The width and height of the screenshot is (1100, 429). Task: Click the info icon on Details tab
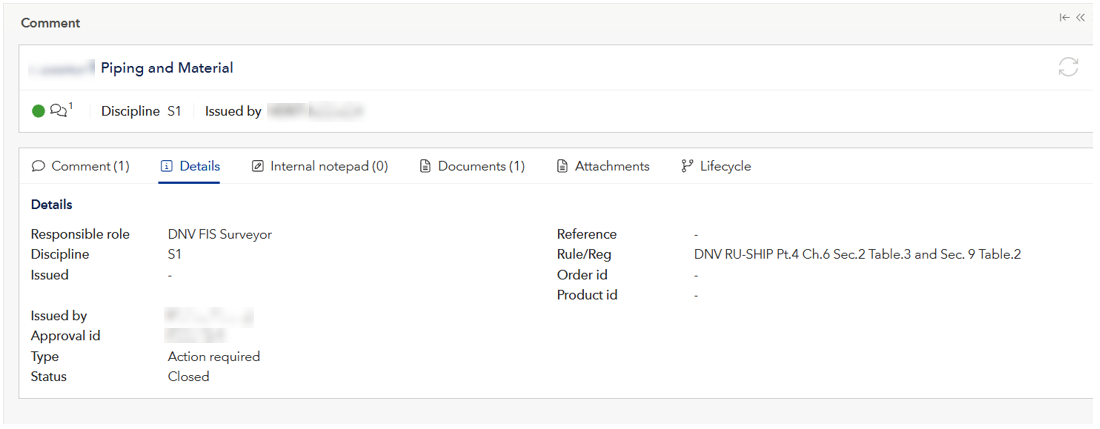tap(167, 166)
